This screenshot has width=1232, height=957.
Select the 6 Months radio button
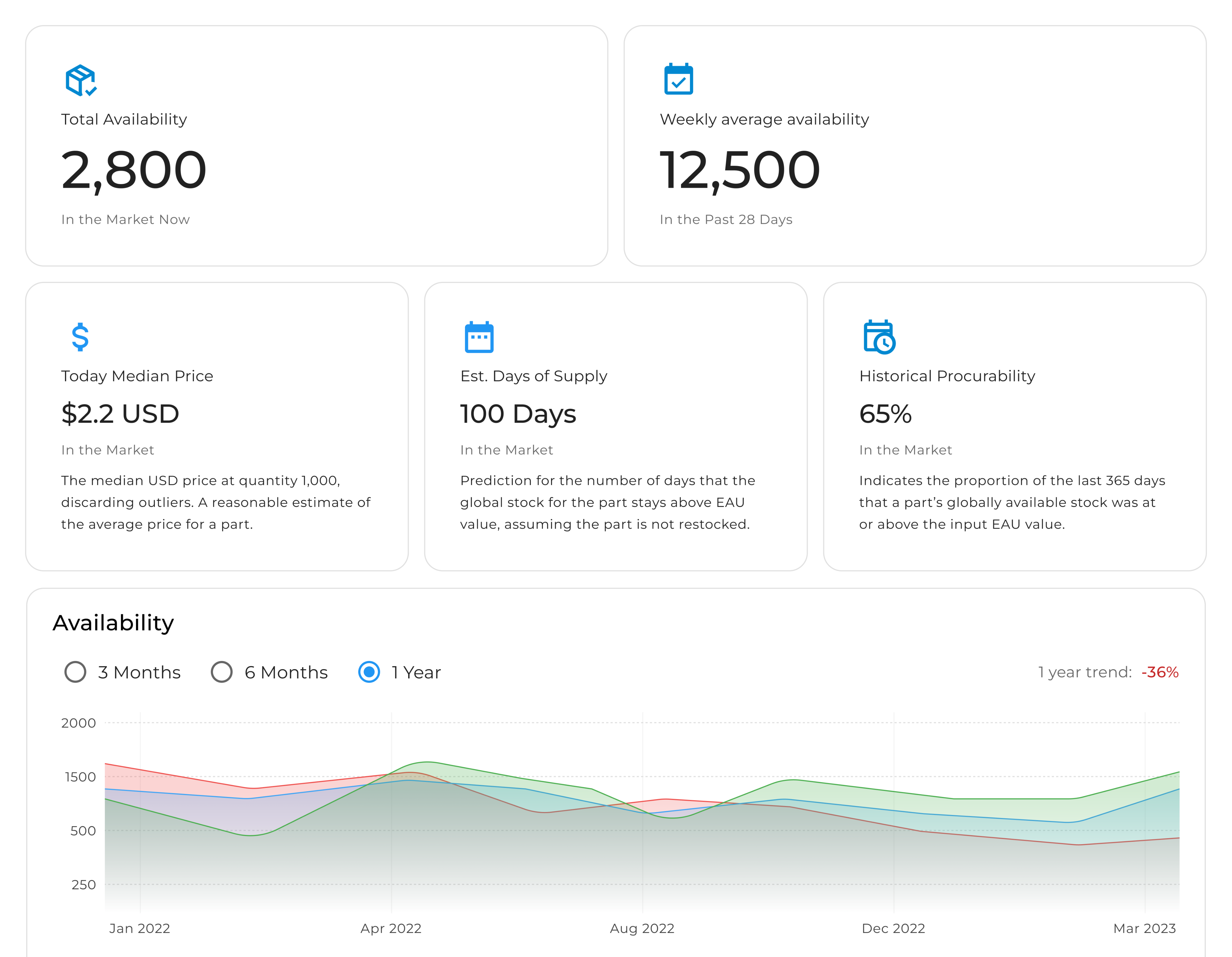point(222,672)
